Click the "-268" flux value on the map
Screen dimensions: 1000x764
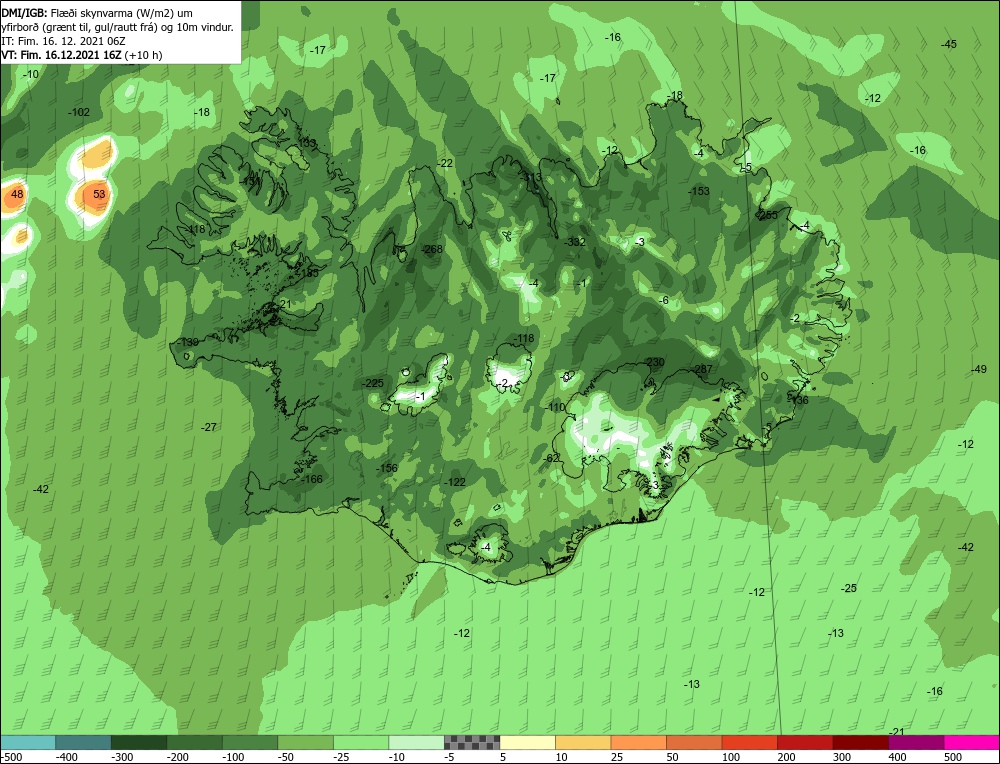pyautogui.click(x=432, y=249)
